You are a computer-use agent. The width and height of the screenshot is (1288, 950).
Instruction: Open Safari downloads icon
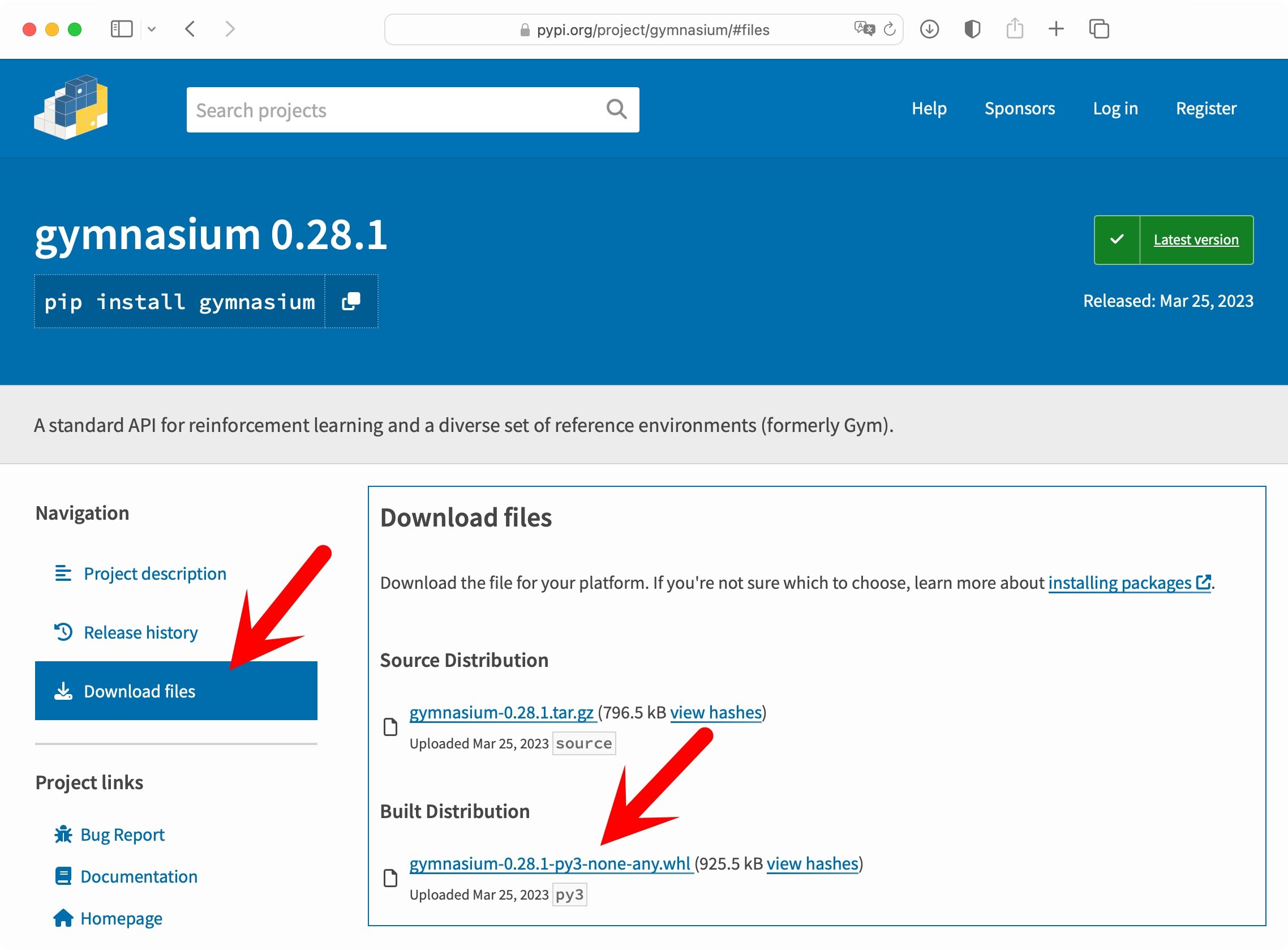pos(929,29)
